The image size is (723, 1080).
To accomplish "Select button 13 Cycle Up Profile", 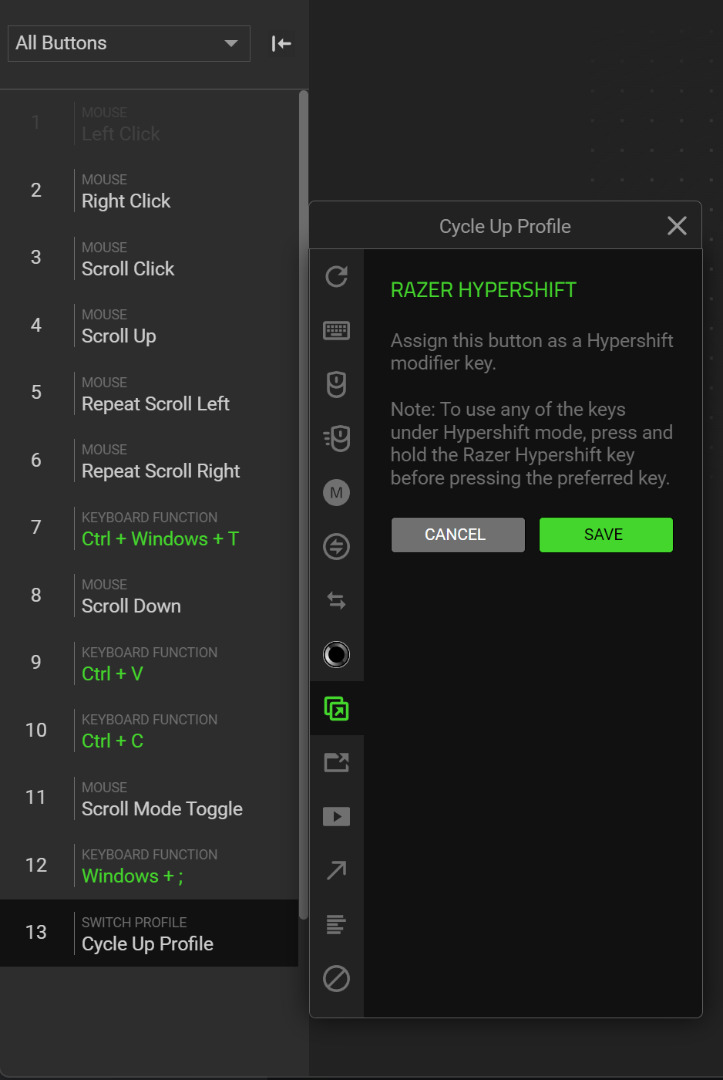I will [150, 933].
